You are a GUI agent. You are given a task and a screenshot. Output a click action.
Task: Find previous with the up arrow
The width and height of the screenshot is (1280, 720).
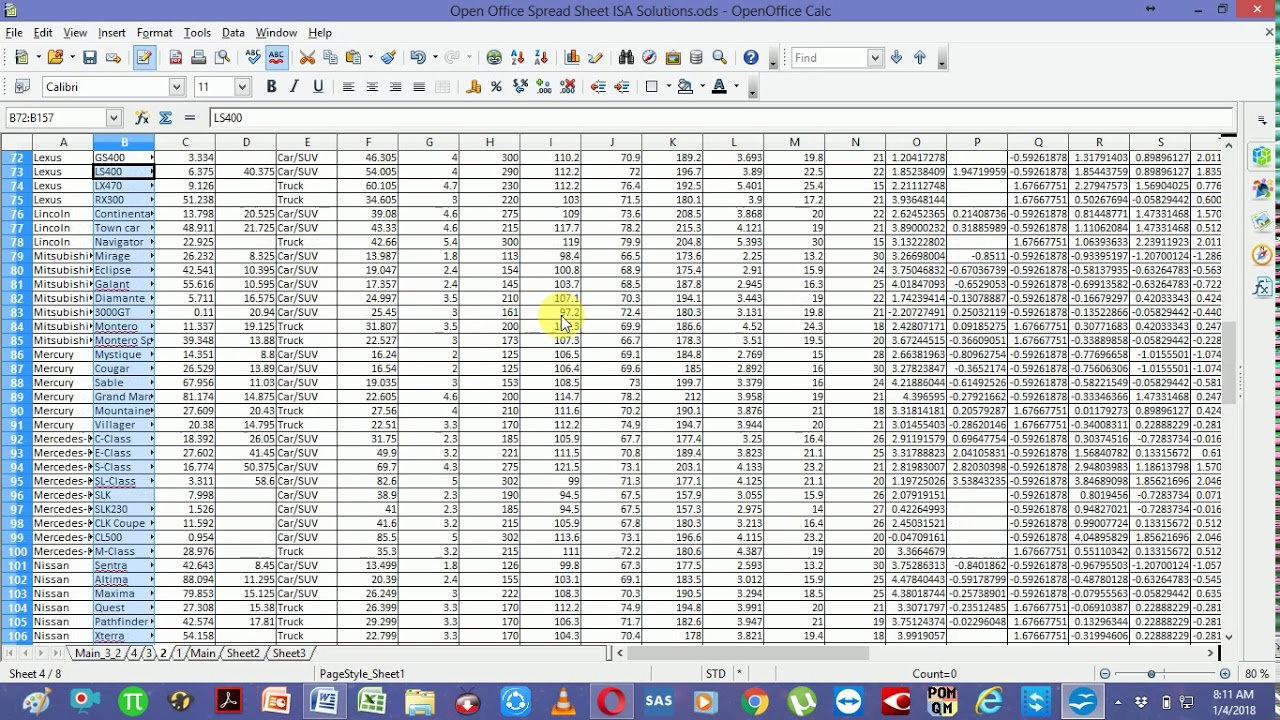pyautogui.click(x=920, y=58)
